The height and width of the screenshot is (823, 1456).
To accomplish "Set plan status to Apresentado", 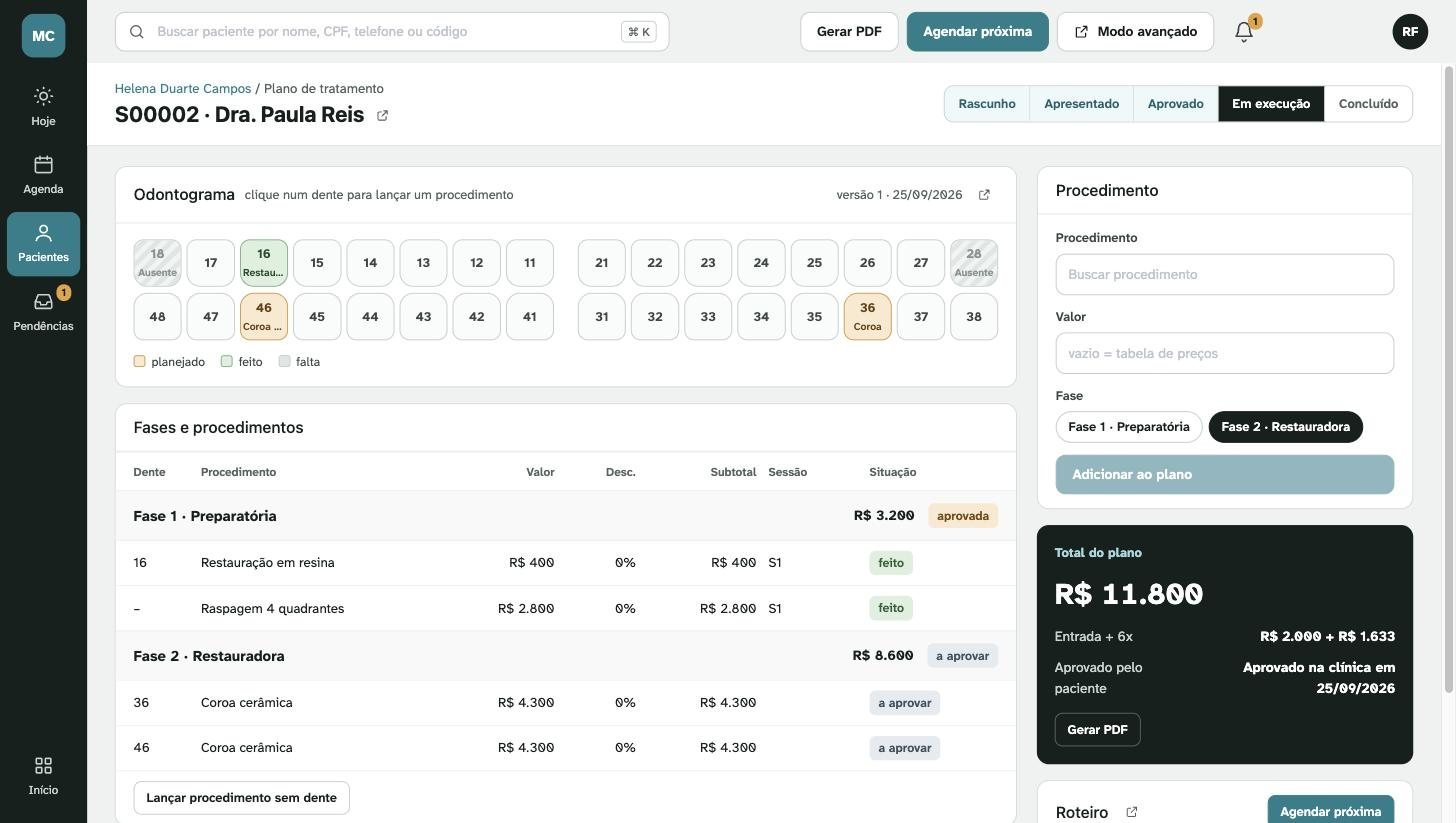I will (x=1081, y=104).
